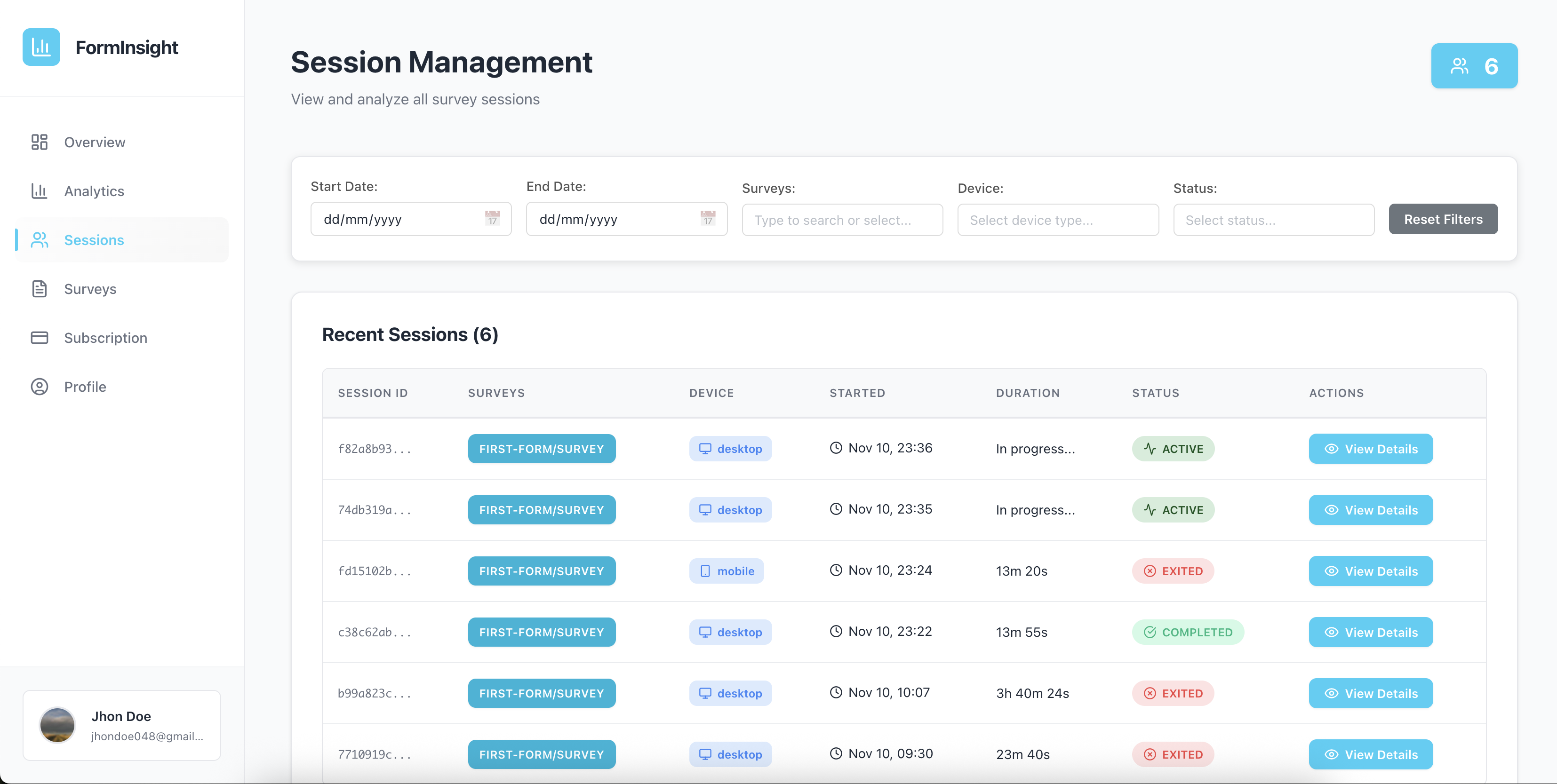Image resolution: width=1557 pixels, height=784 pixels.
Task: Click the ACTIVE pulse status badge
Action: pos(1173,448)
